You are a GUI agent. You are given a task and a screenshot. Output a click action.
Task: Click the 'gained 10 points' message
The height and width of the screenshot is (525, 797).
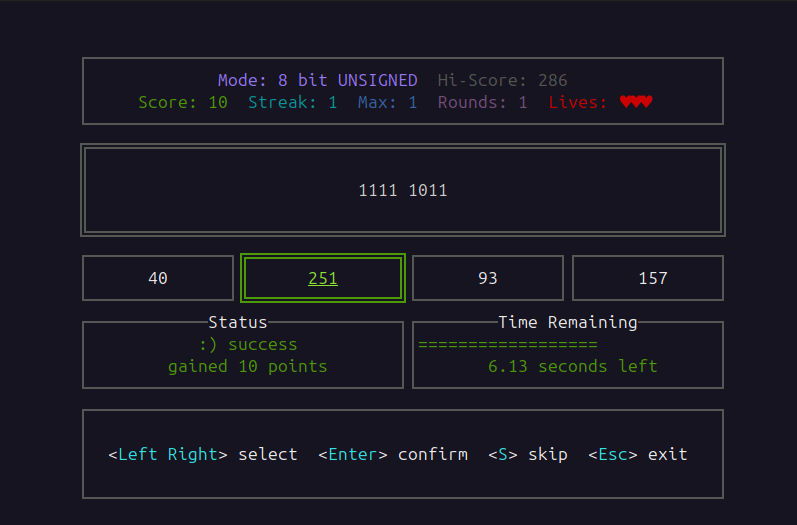click(247, 366)
